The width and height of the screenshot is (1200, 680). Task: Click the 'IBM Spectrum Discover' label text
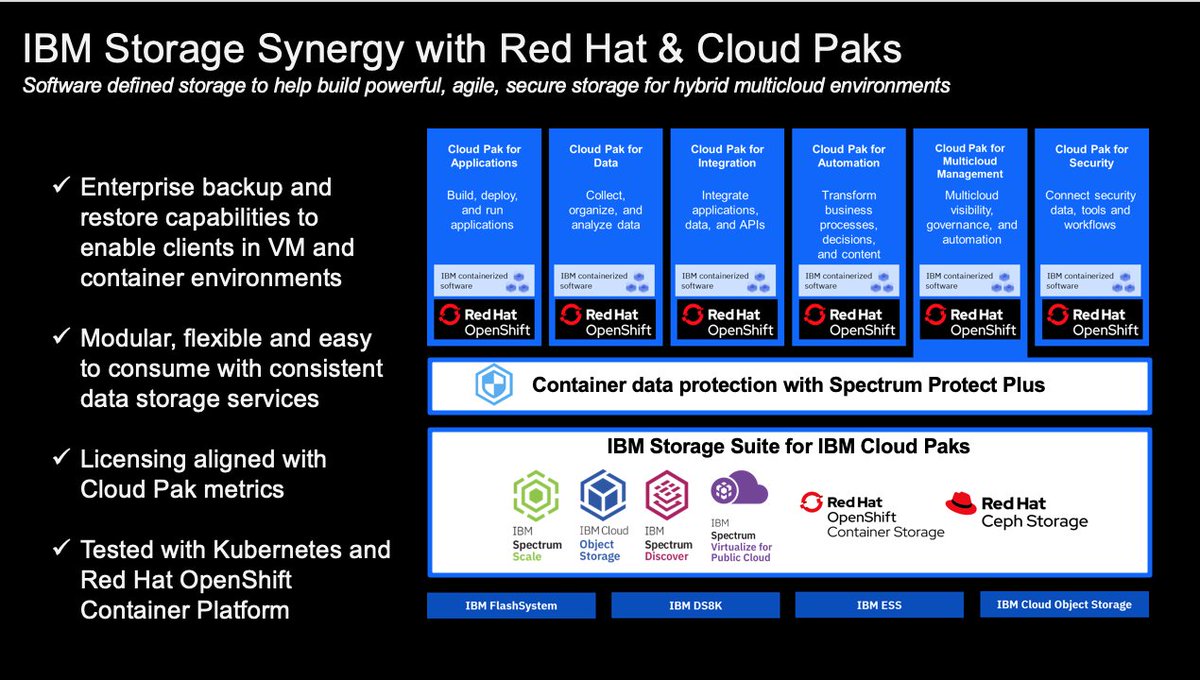click(x=667, y=544)
